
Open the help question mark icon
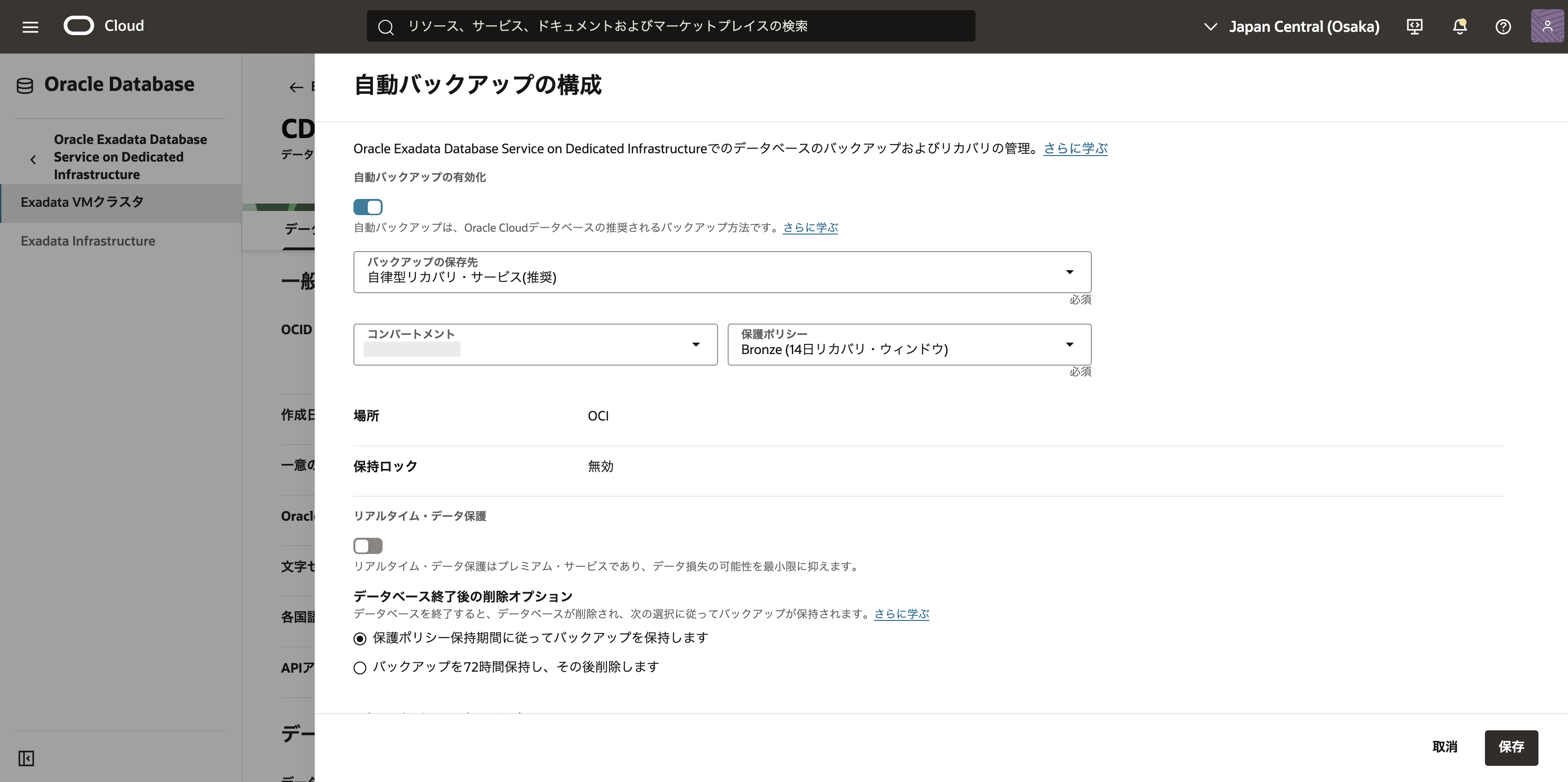point(1503,26)
